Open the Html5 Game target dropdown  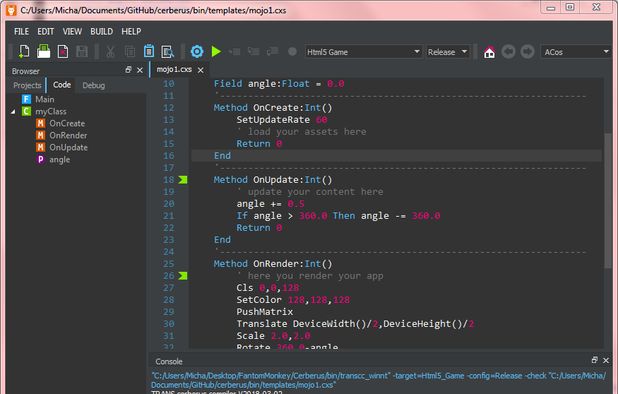363,52
